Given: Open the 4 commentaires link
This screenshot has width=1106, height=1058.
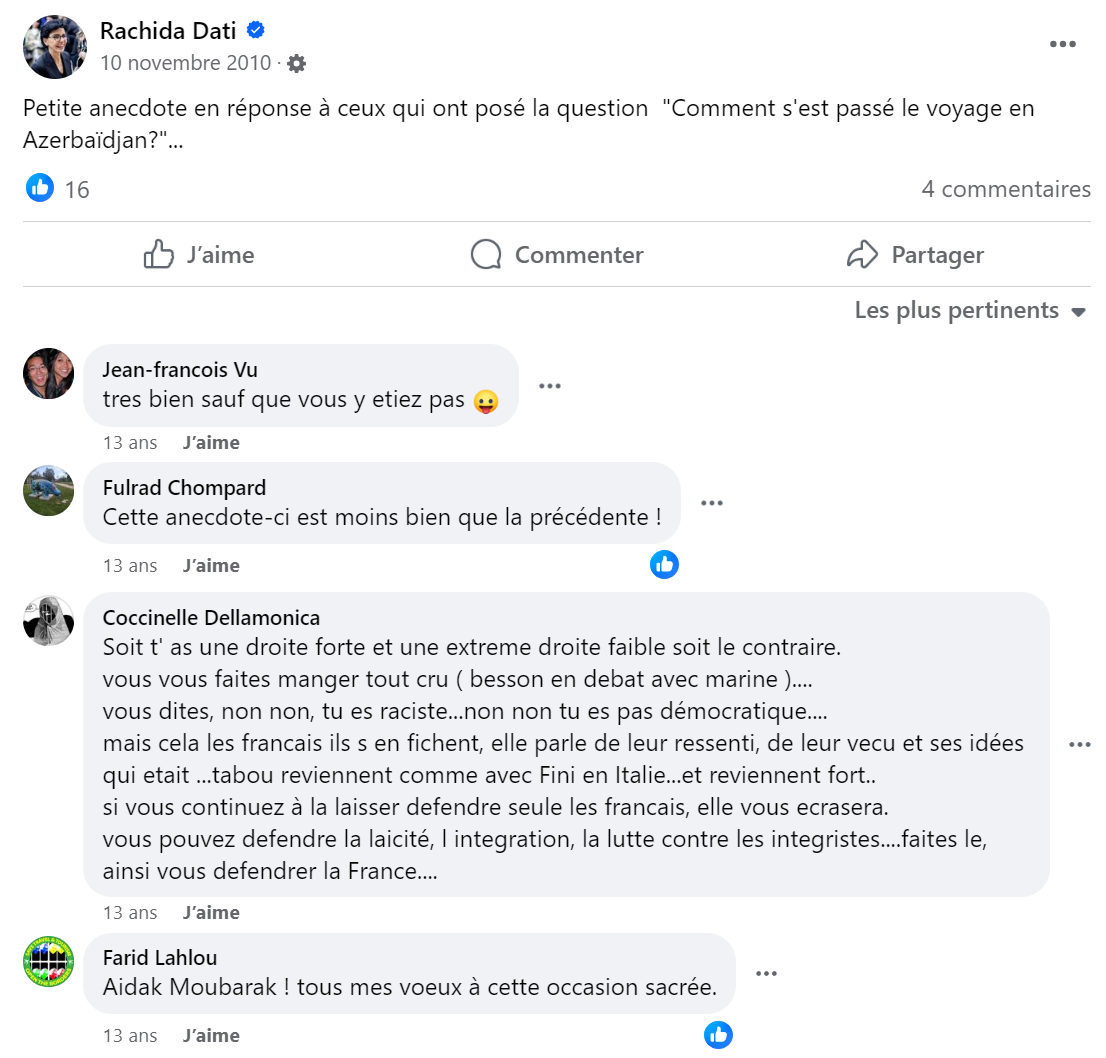Looking at the screenshot, I should coord(1005,189).
